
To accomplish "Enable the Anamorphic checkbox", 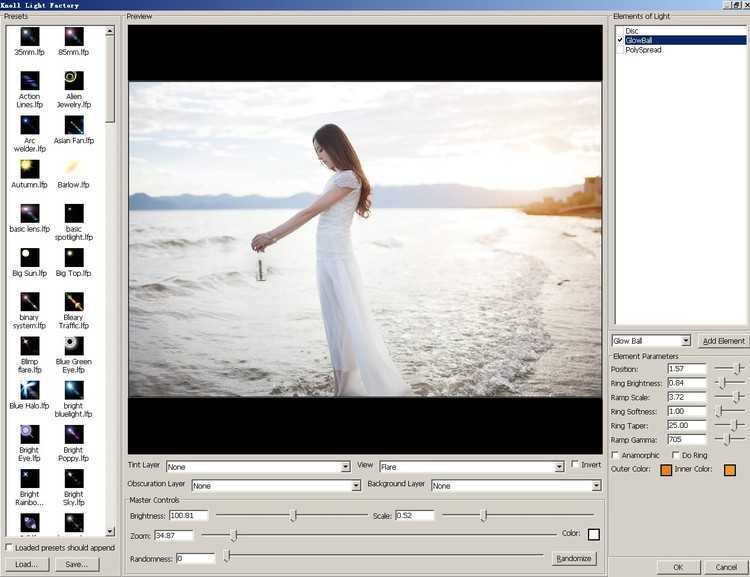I will [615, 455].
